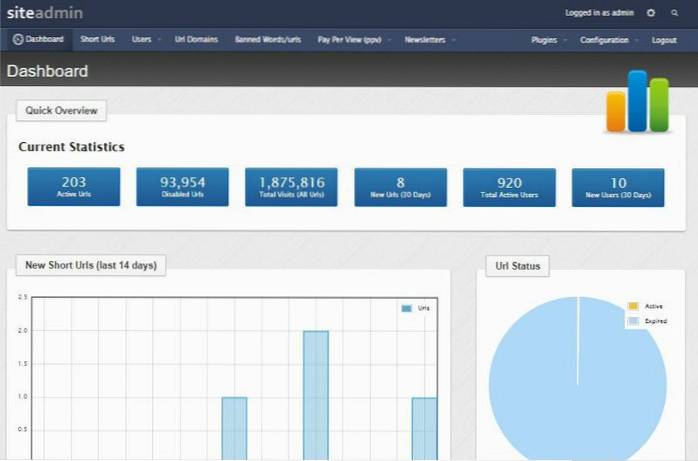The image size is (698, 461).
Task: Toggle the Active legend entry in pie chart
Action: [x=632, y=305]
